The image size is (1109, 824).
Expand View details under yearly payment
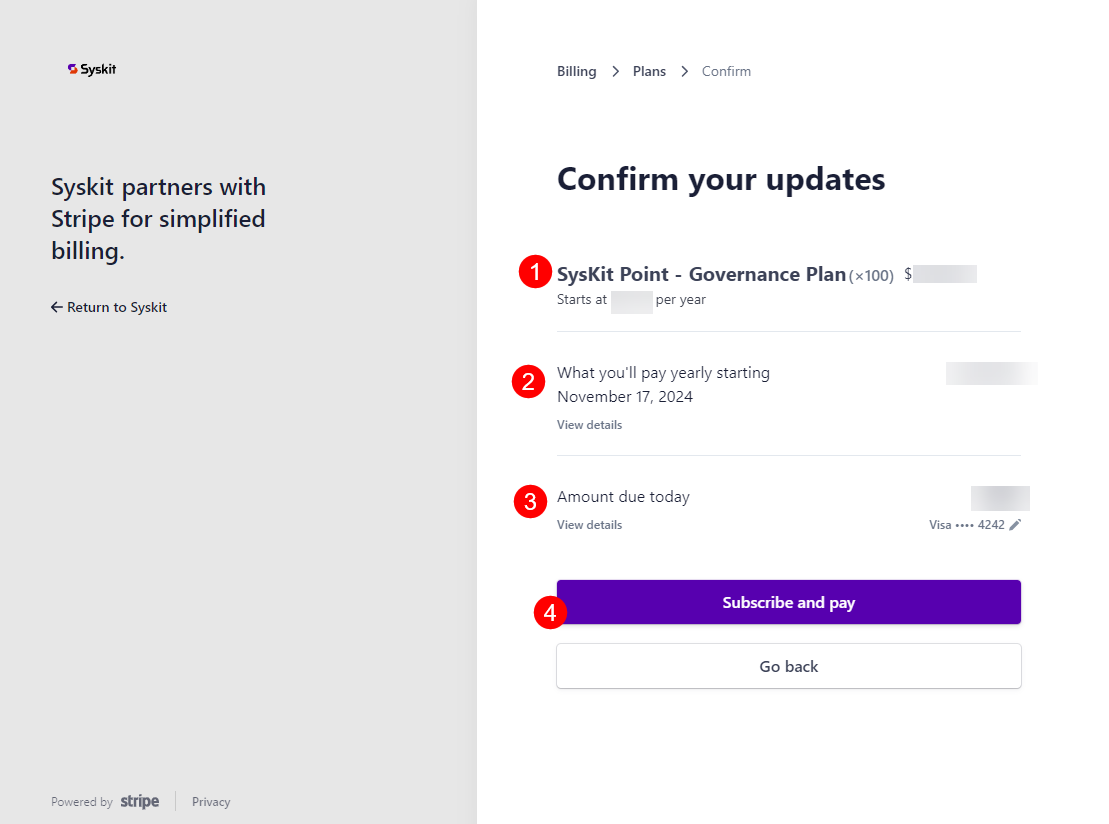coord(589,424)
